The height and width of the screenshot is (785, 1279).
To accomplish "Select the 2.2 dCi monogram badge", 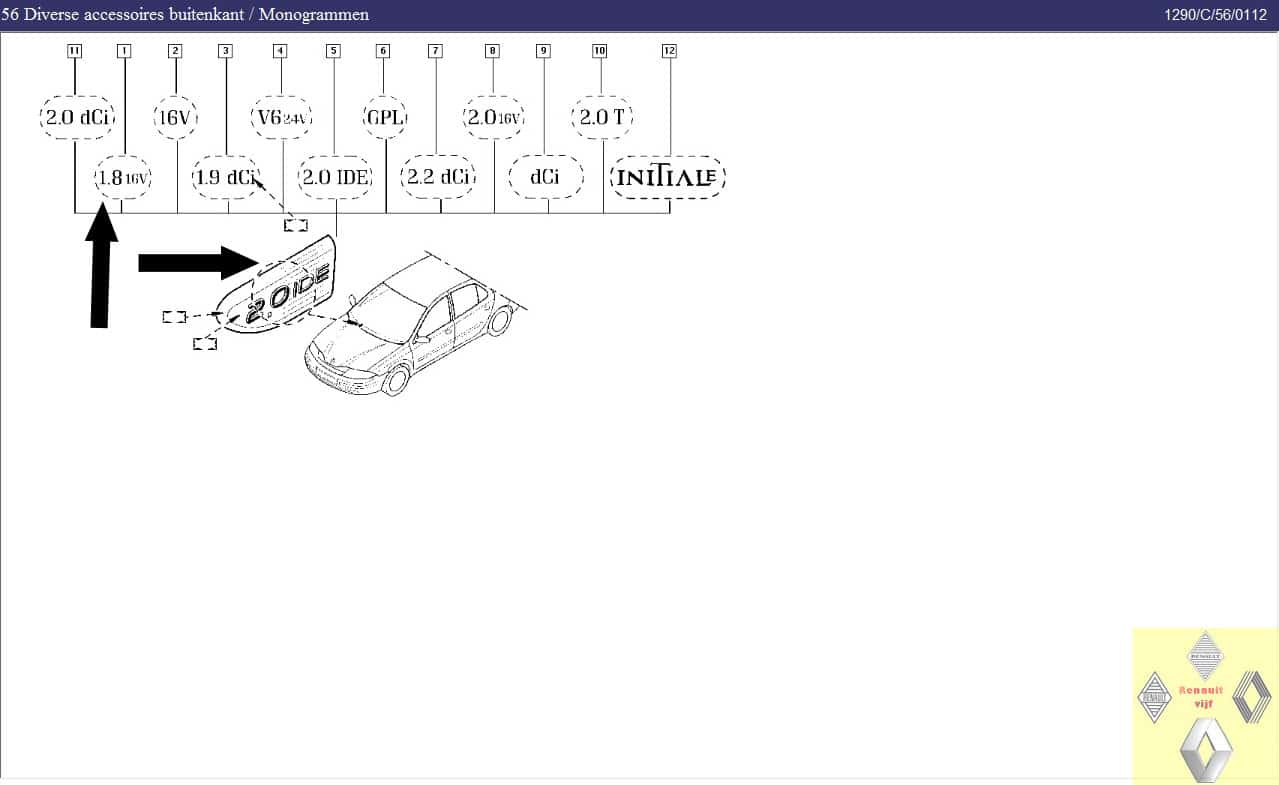I will (437, 177).
